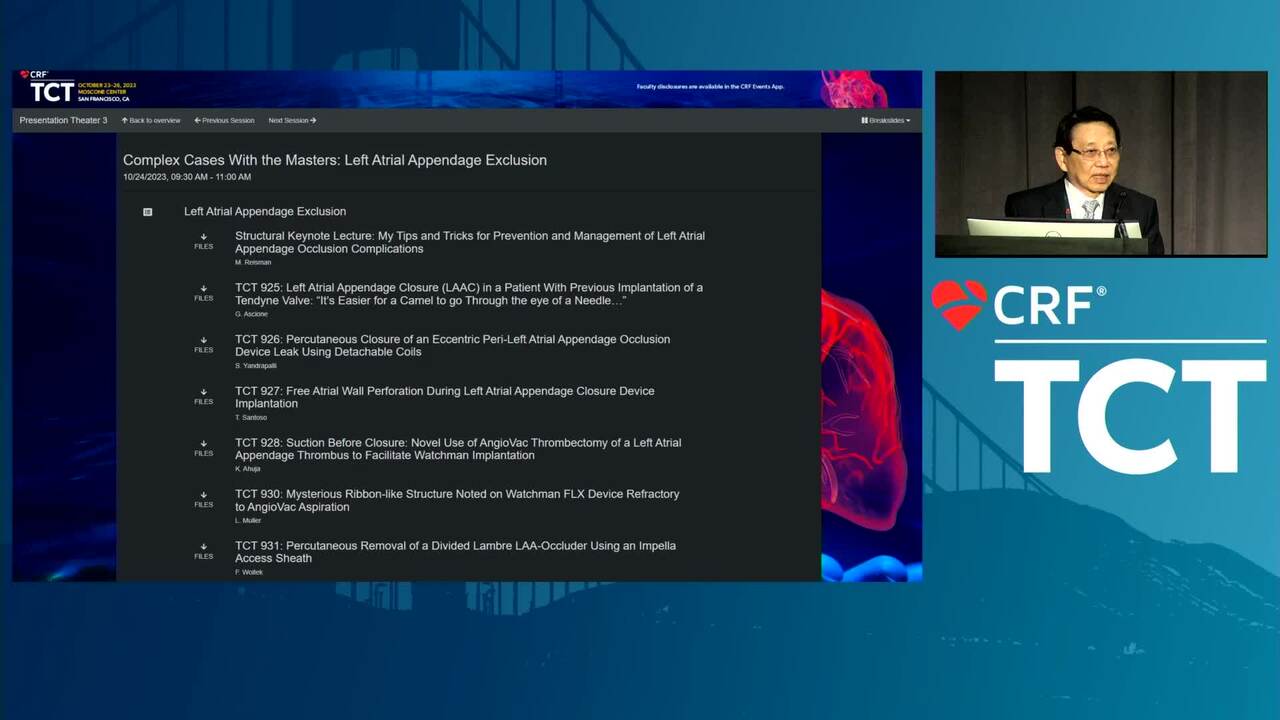Click speaker name M. Reisman
This screenshot has height=720, width=1280.
tap(253, 262)
